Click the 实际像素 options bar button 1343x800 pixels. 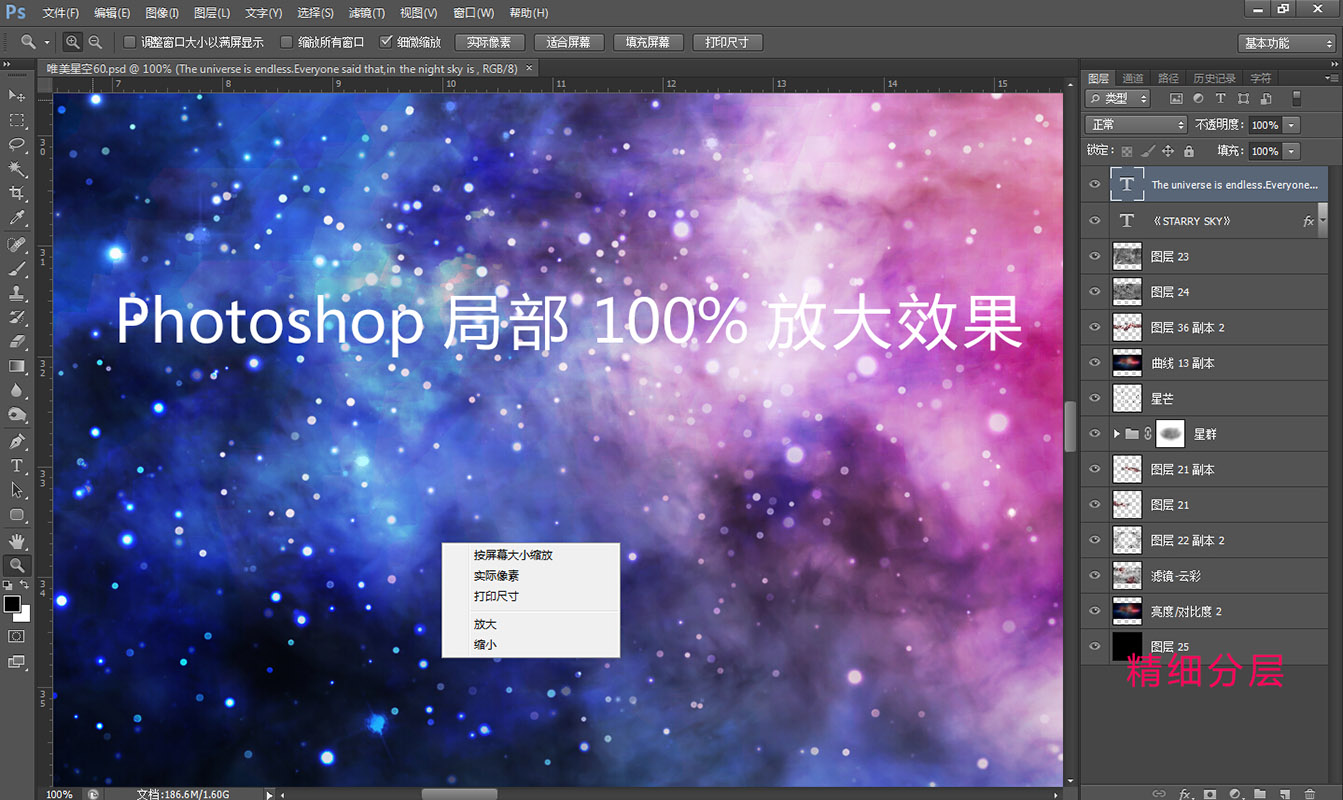pyautogui.click(x=489, y=42)
